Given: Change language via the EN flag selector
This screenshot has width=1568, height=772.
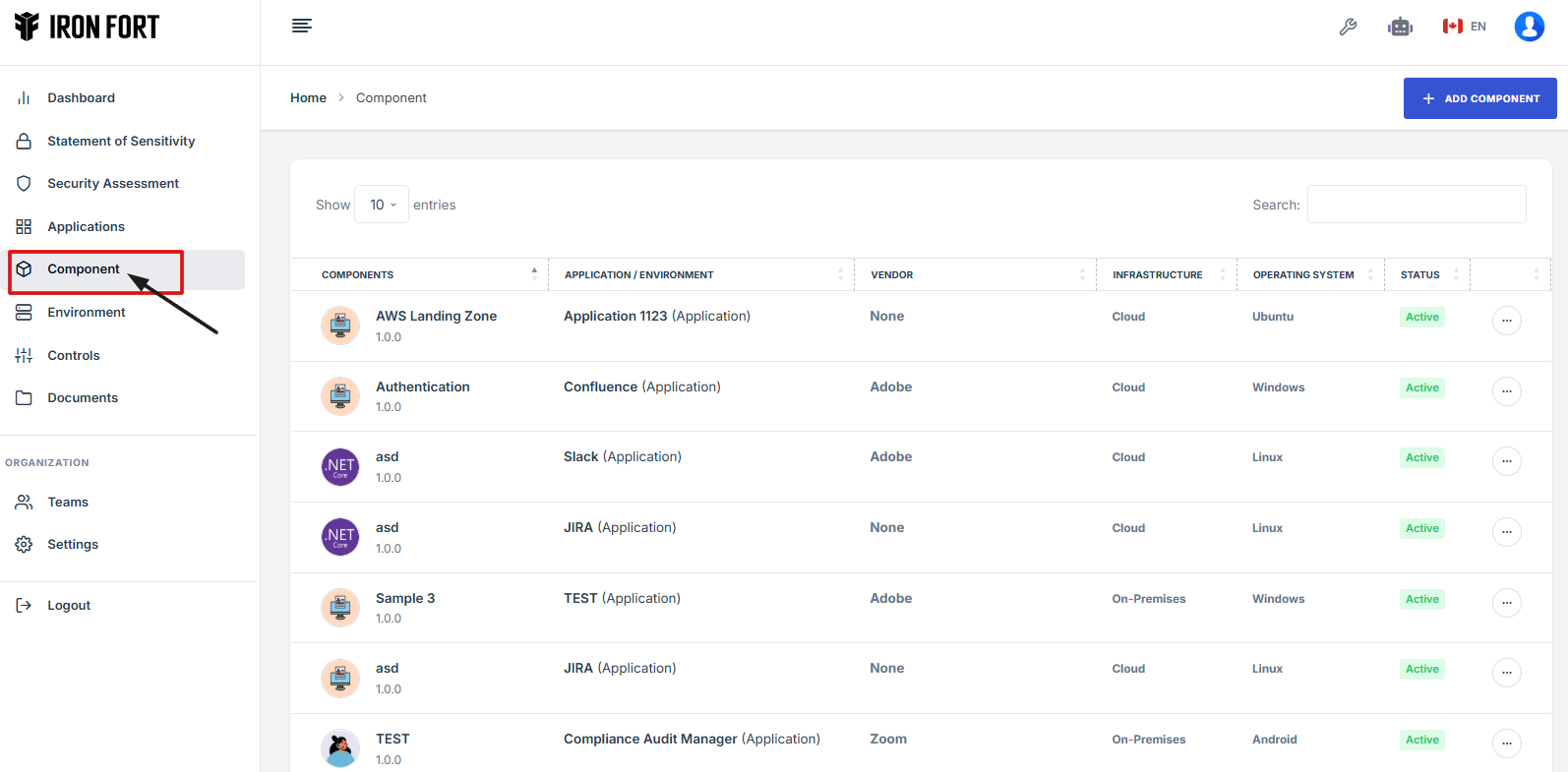Looking at the screenshot, I should point(1464,27).
